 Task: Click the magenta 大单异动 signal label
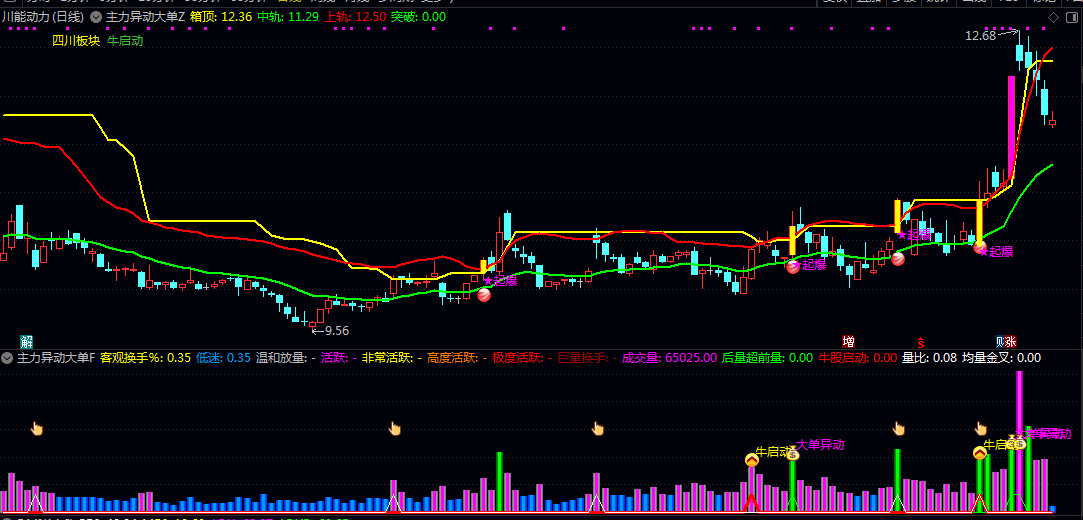[821, 445]
